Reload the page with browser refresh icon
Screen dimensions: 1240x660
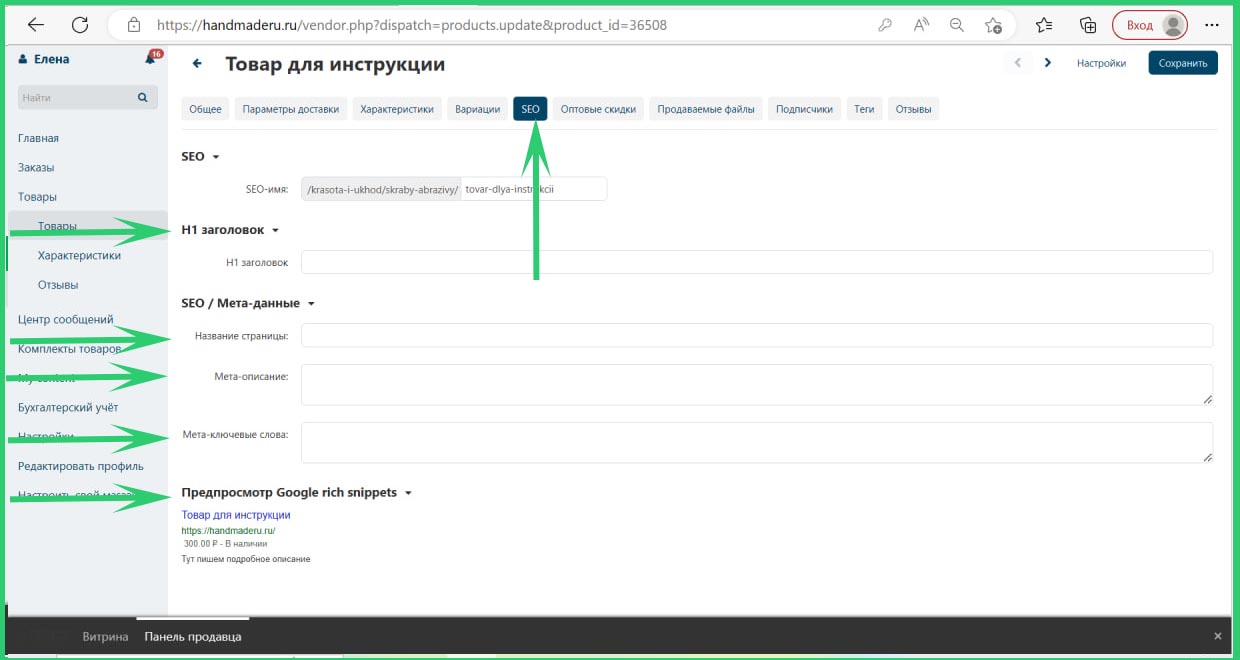click(x=80, y=25)
